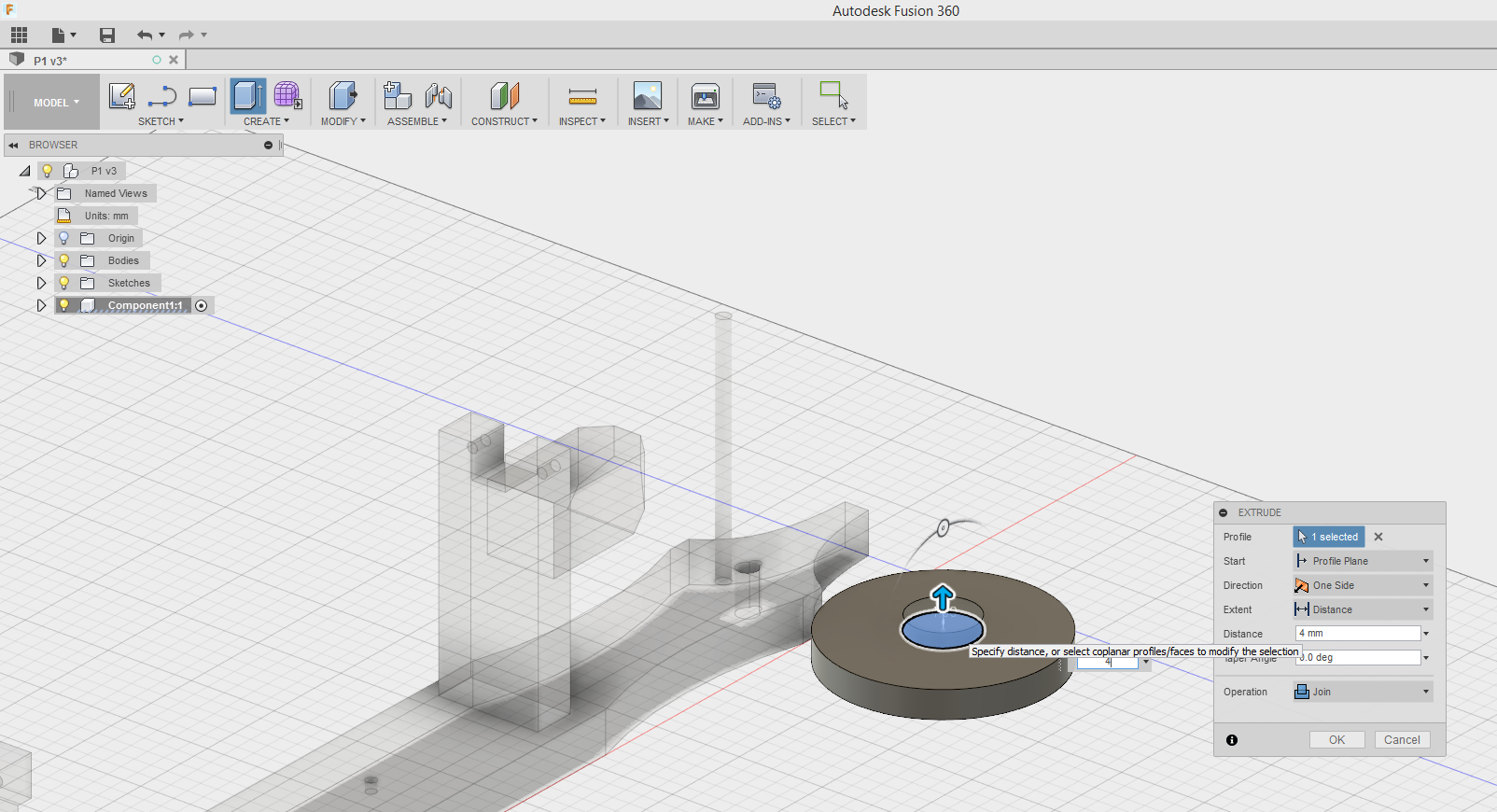Screen dimensions: 1497x812
Task: Click OK in the Extrude dialog
Action: point(1336,740)
